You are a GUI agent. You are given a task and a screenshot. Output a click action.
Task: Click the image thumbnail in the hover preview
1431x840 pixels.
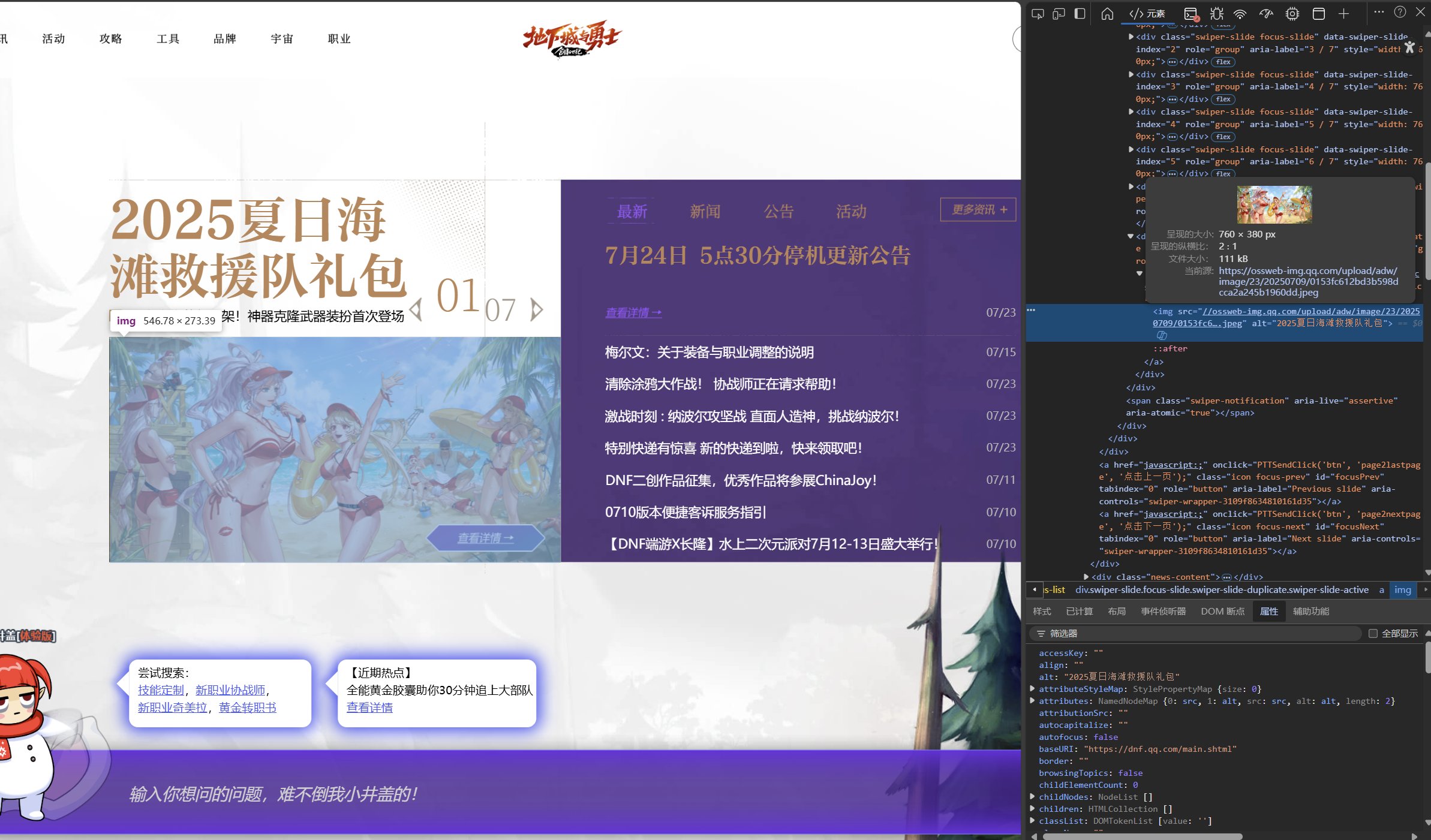(x=1274, y=204)
